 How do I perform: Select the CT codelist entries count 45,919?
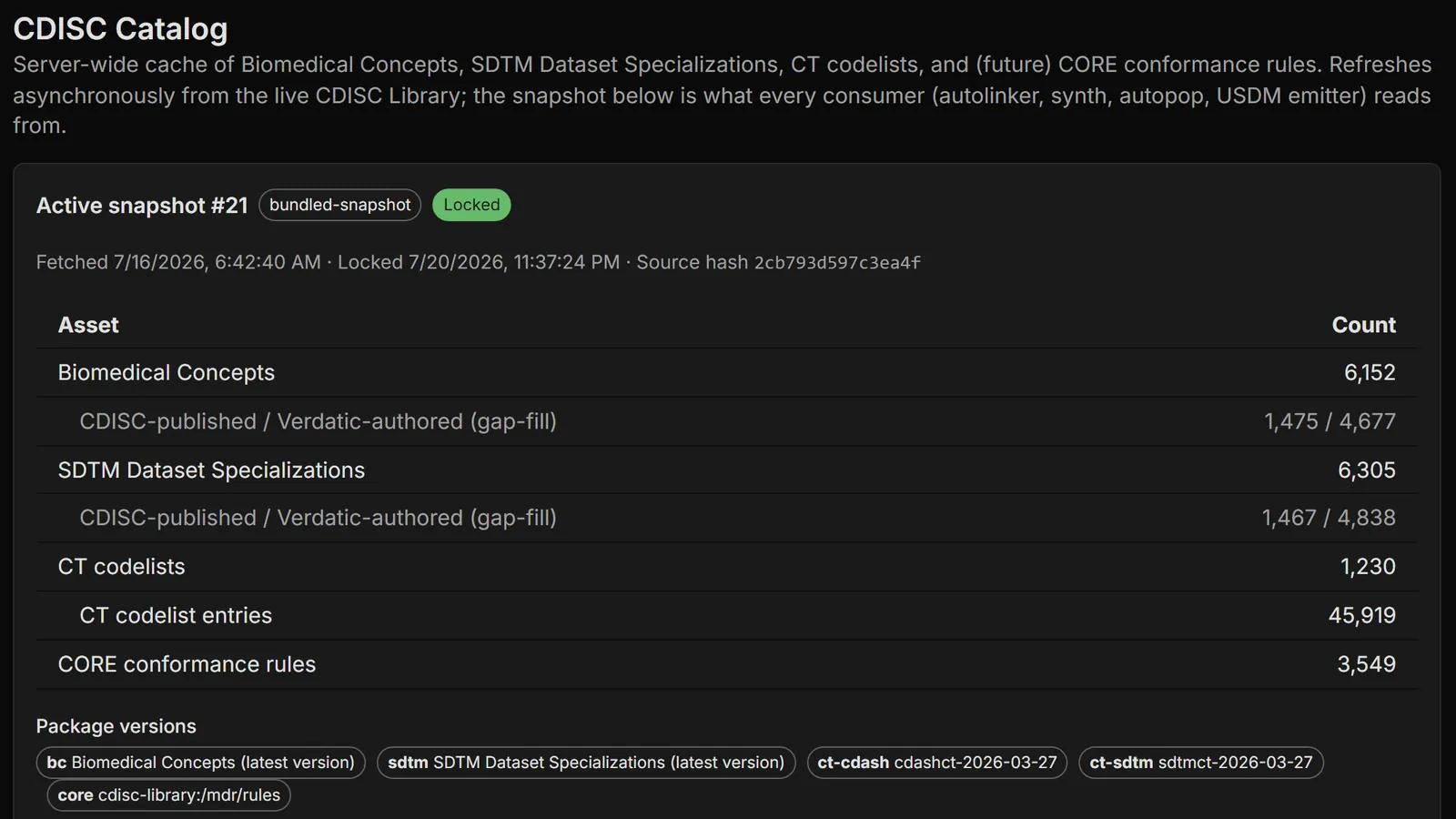(1362, 615)
